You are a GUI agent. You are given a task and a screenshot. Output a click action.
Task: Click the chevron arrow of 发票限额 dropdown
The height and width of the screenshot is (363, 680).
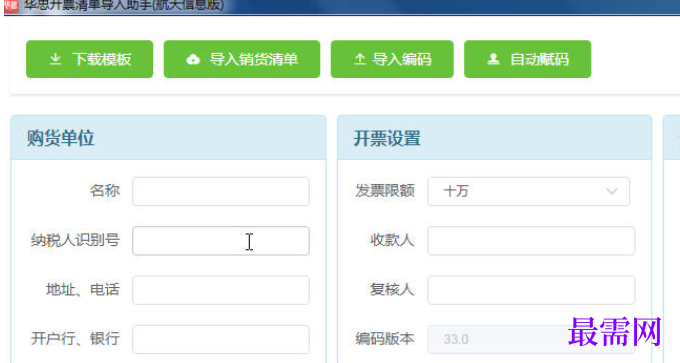click(x=611, y=191)
